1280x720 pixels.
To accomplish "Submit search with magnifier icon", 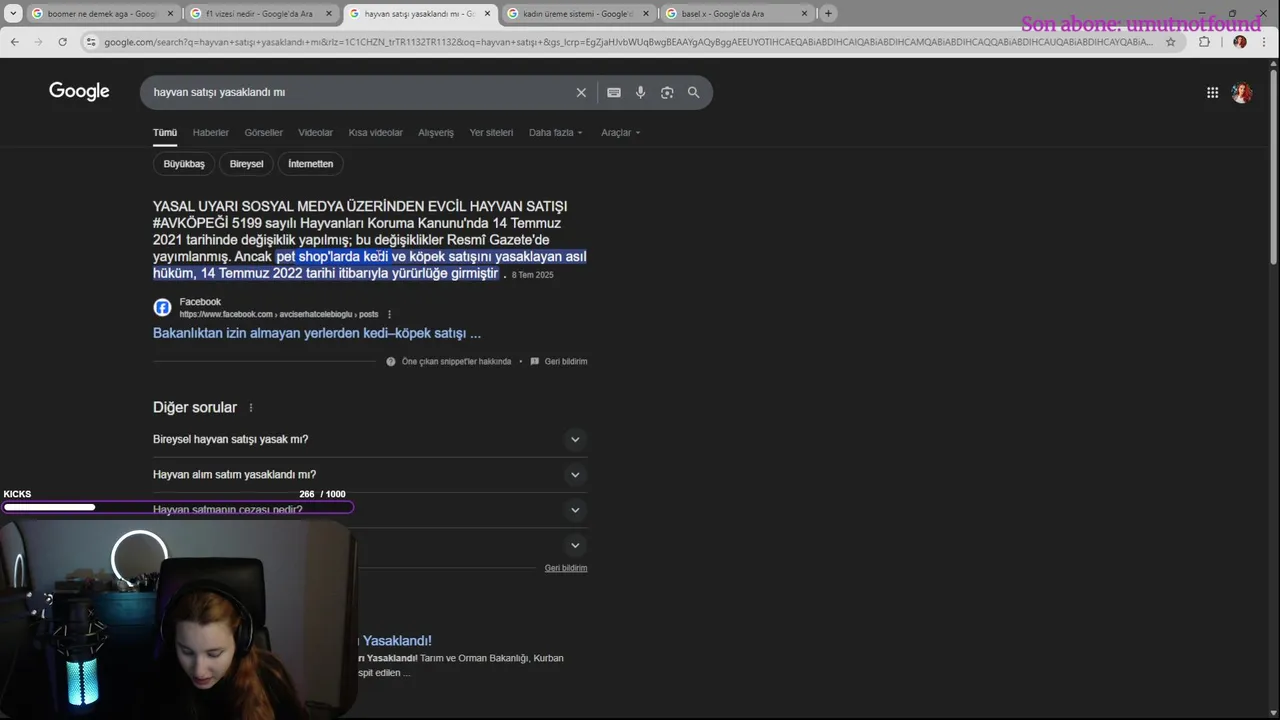I will (693, 92).
